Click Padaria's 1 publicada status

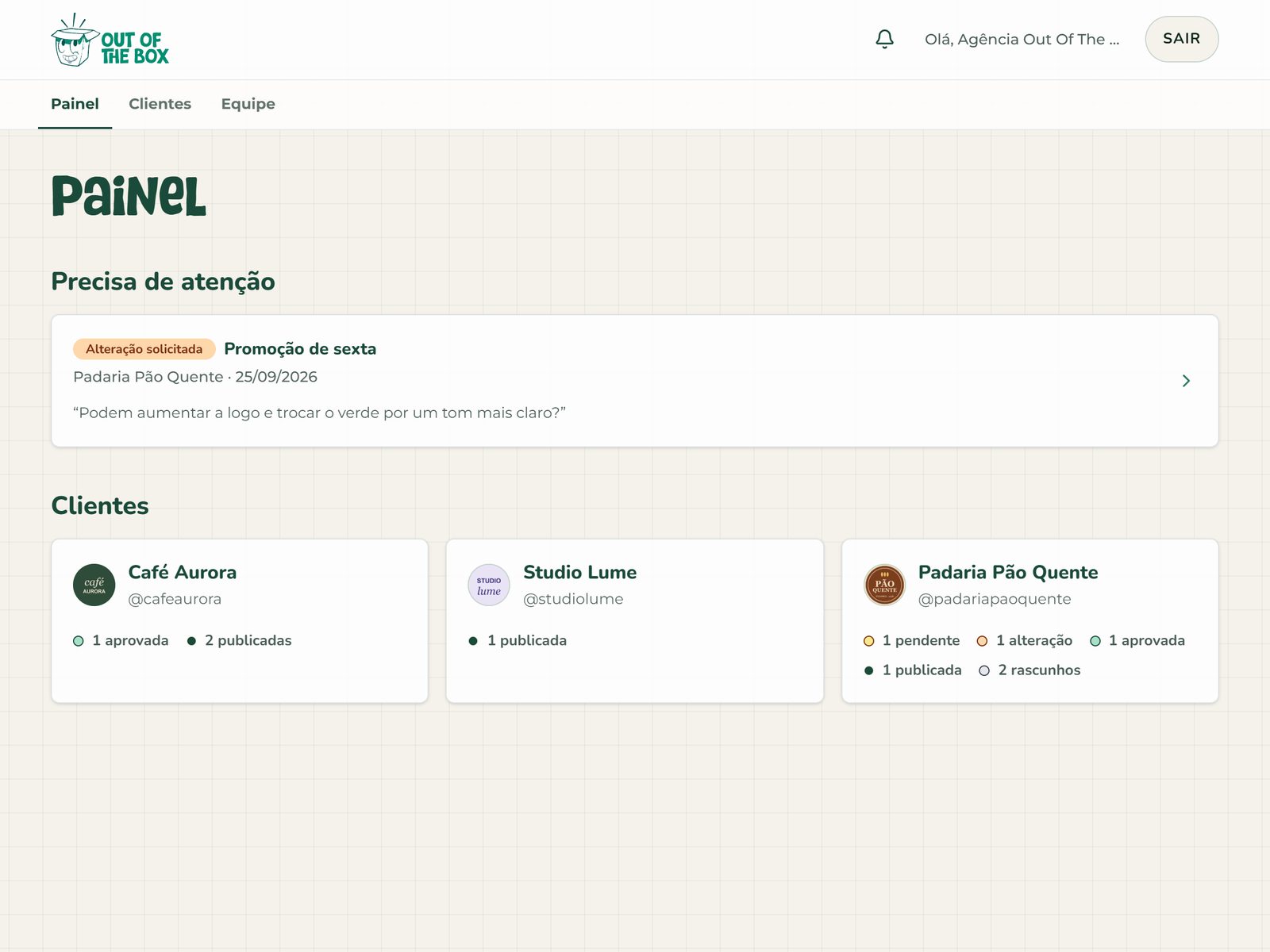click(x=912, y=670)
